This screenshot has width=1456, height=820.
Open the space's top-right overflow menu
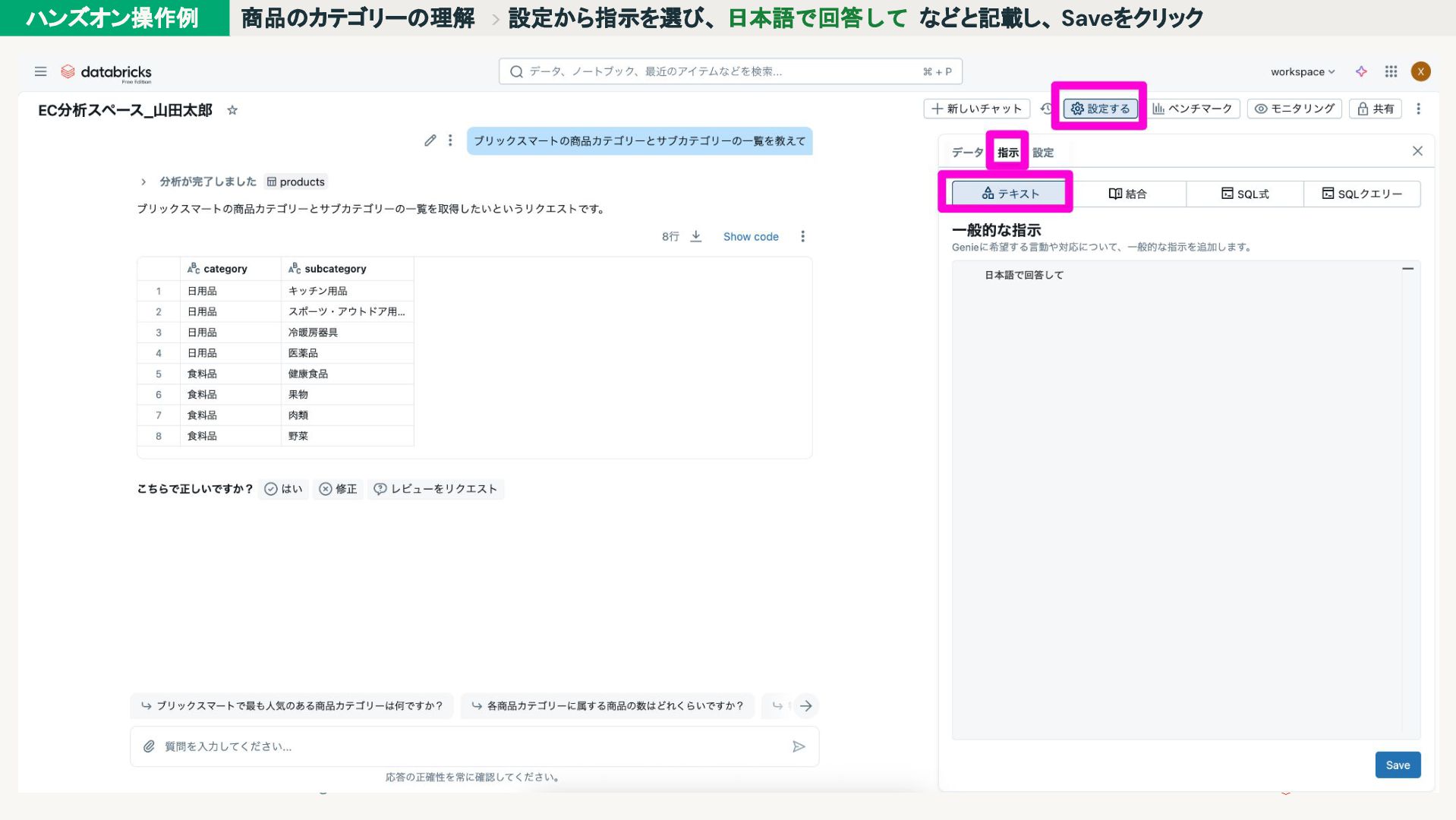pos(1418,109)
